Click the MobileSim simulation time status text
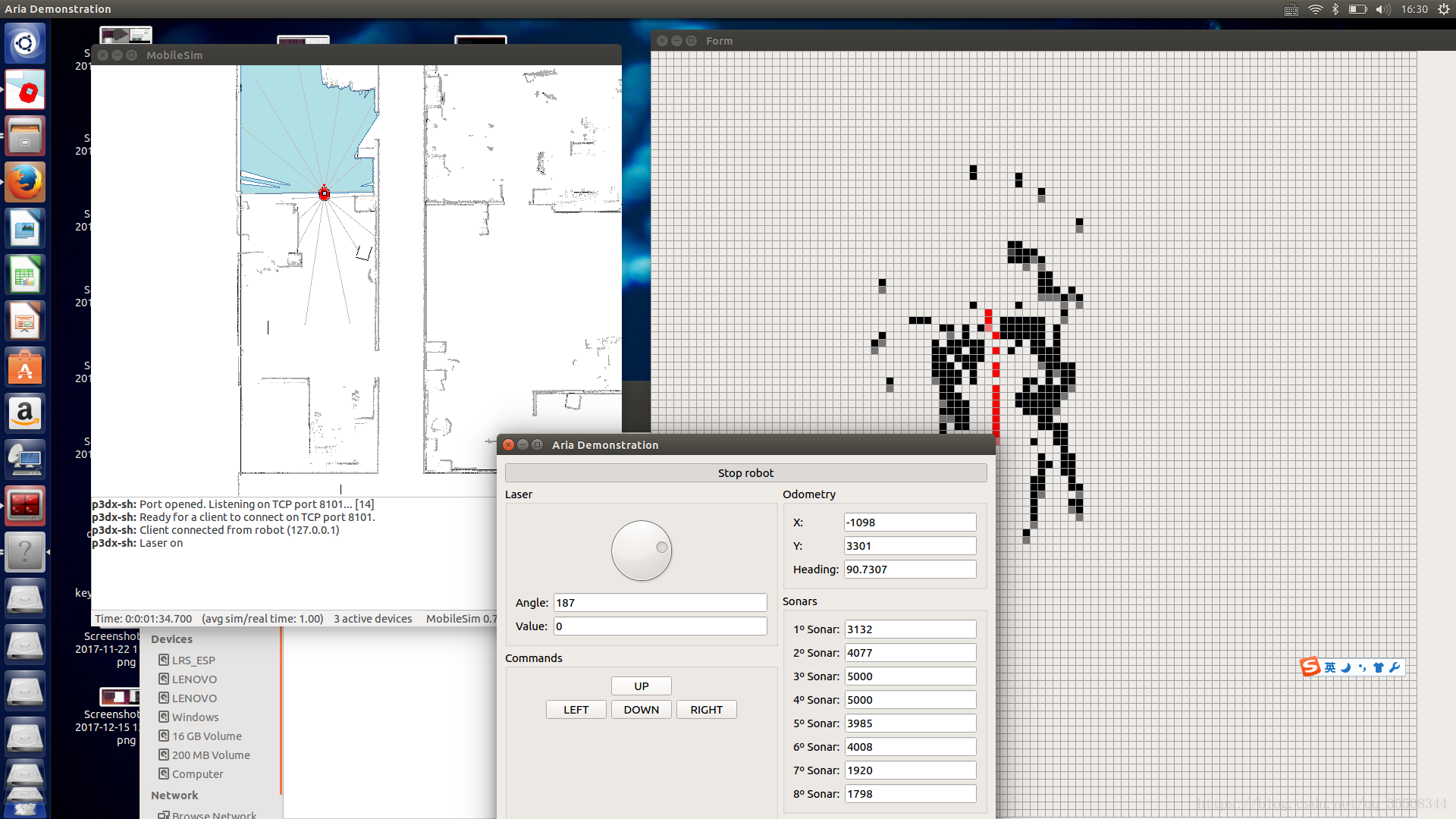This screenshot has width=1456, height=819. point(143,619)
